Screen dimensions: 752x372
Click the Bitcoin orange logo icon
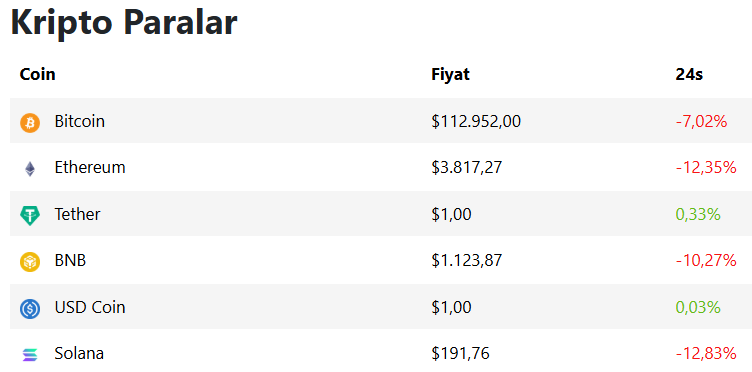pyautogui.click(x=30, y=123)
